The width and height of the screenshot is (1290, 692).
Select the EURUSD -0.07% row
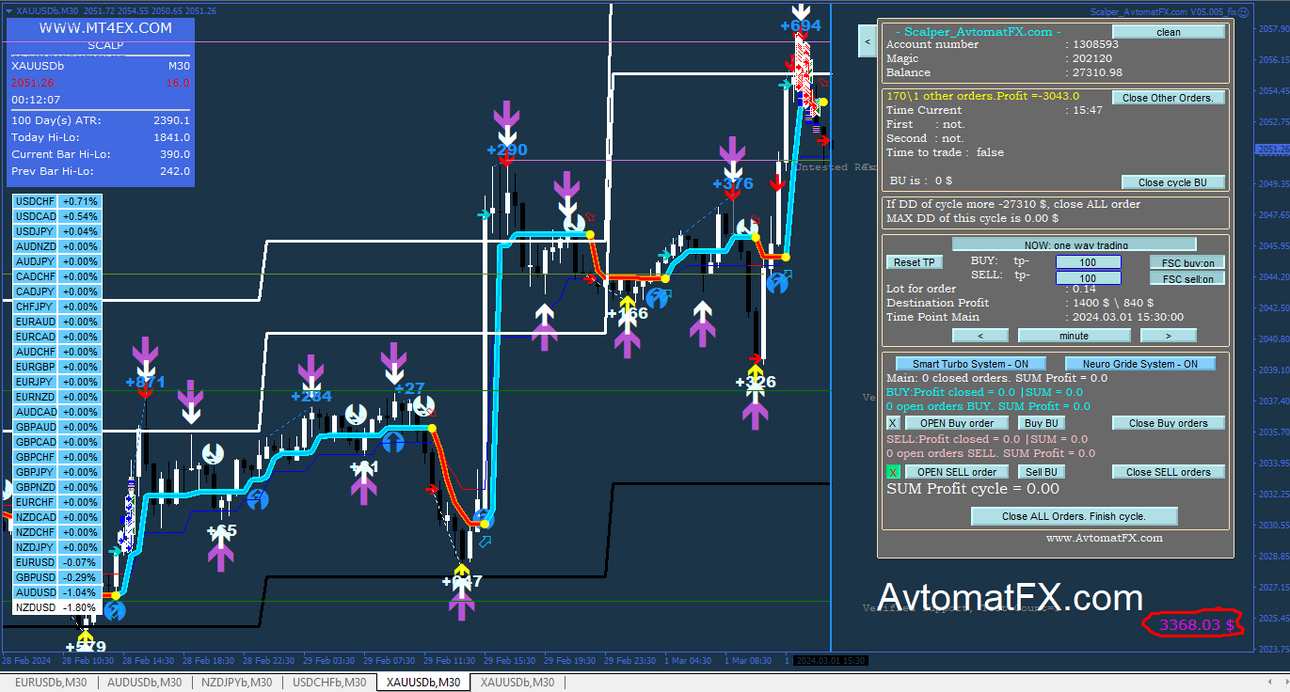click(x=57, y=562)
